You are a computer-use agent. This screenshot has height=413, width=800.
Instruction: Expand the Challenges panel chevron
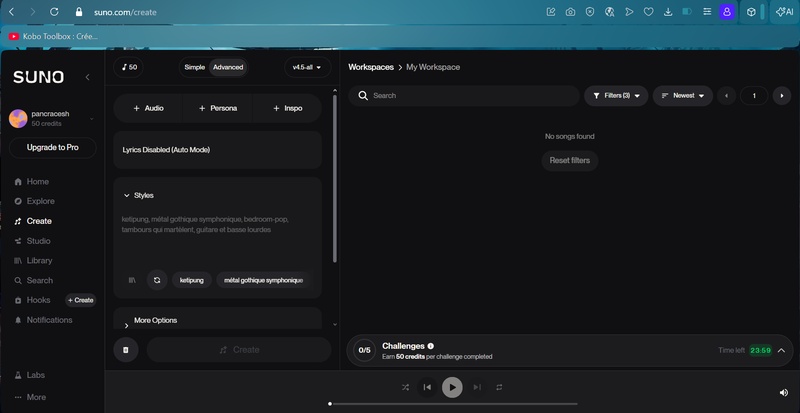(x=781, y=350)
